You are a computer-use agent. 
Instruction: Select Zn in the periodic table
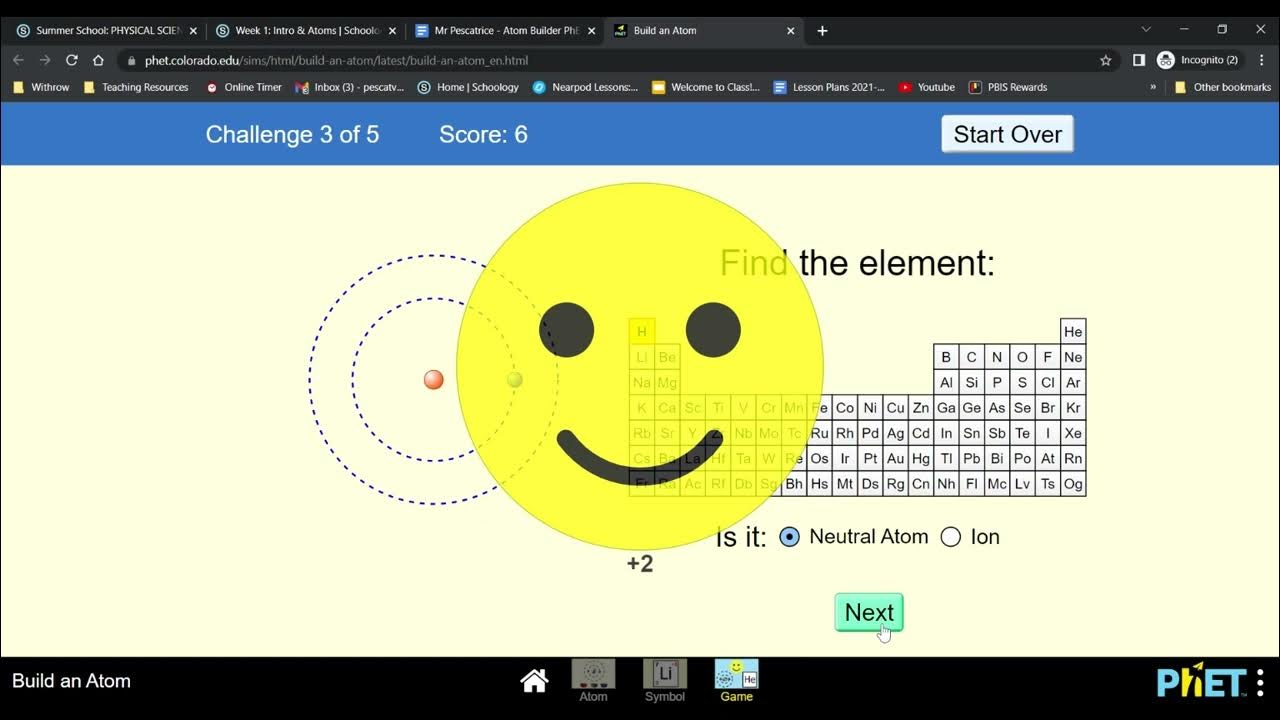pos(921,408)
